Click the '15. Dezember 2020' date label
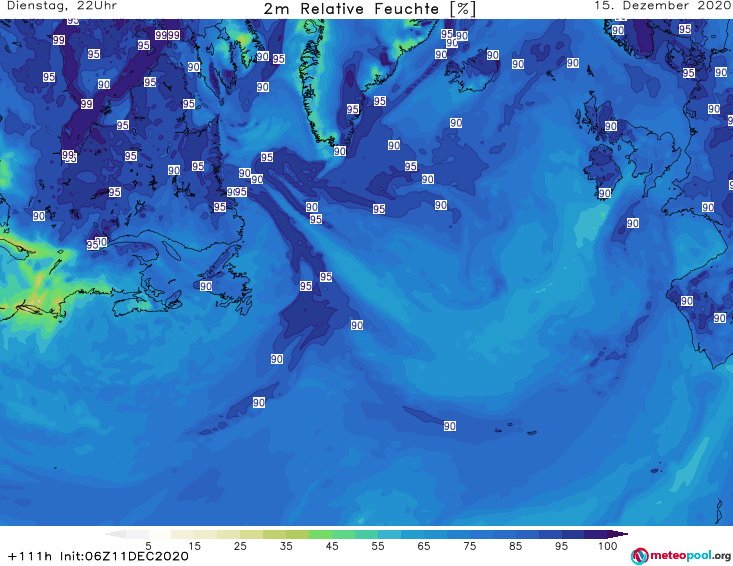 click(663, 6)
